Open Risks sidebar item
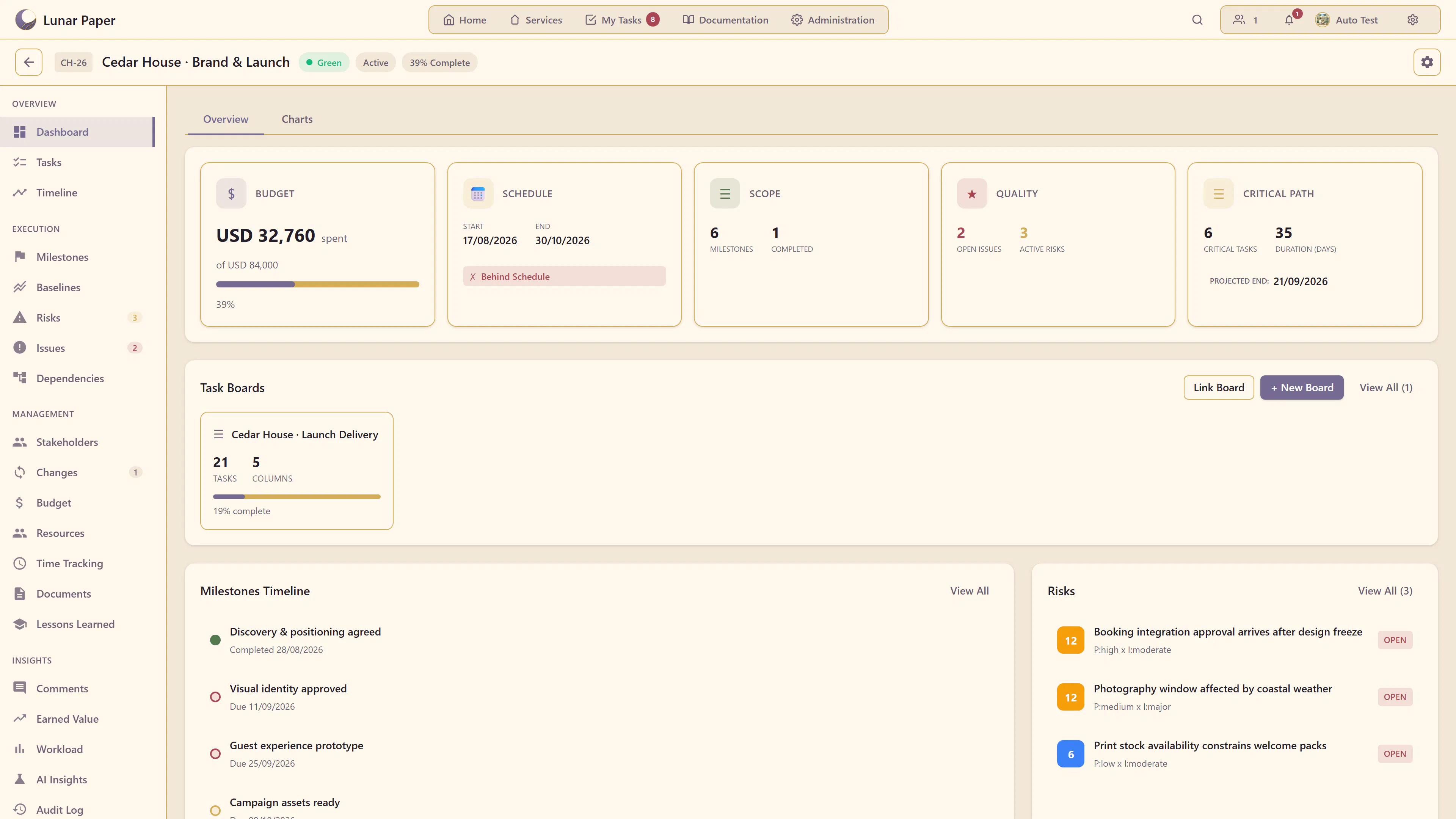This screenshot has height=819, width=1456. [77, 318]
